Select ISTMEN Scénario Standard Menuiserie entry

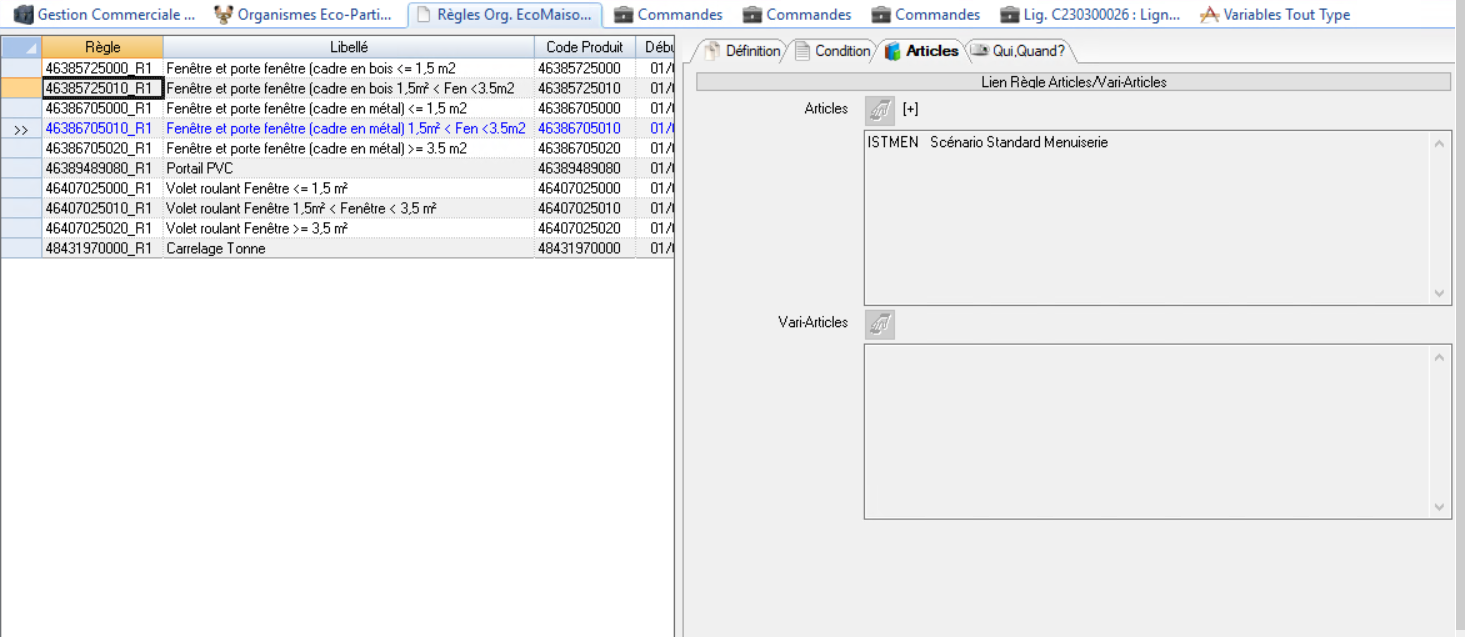click(987, 143)
